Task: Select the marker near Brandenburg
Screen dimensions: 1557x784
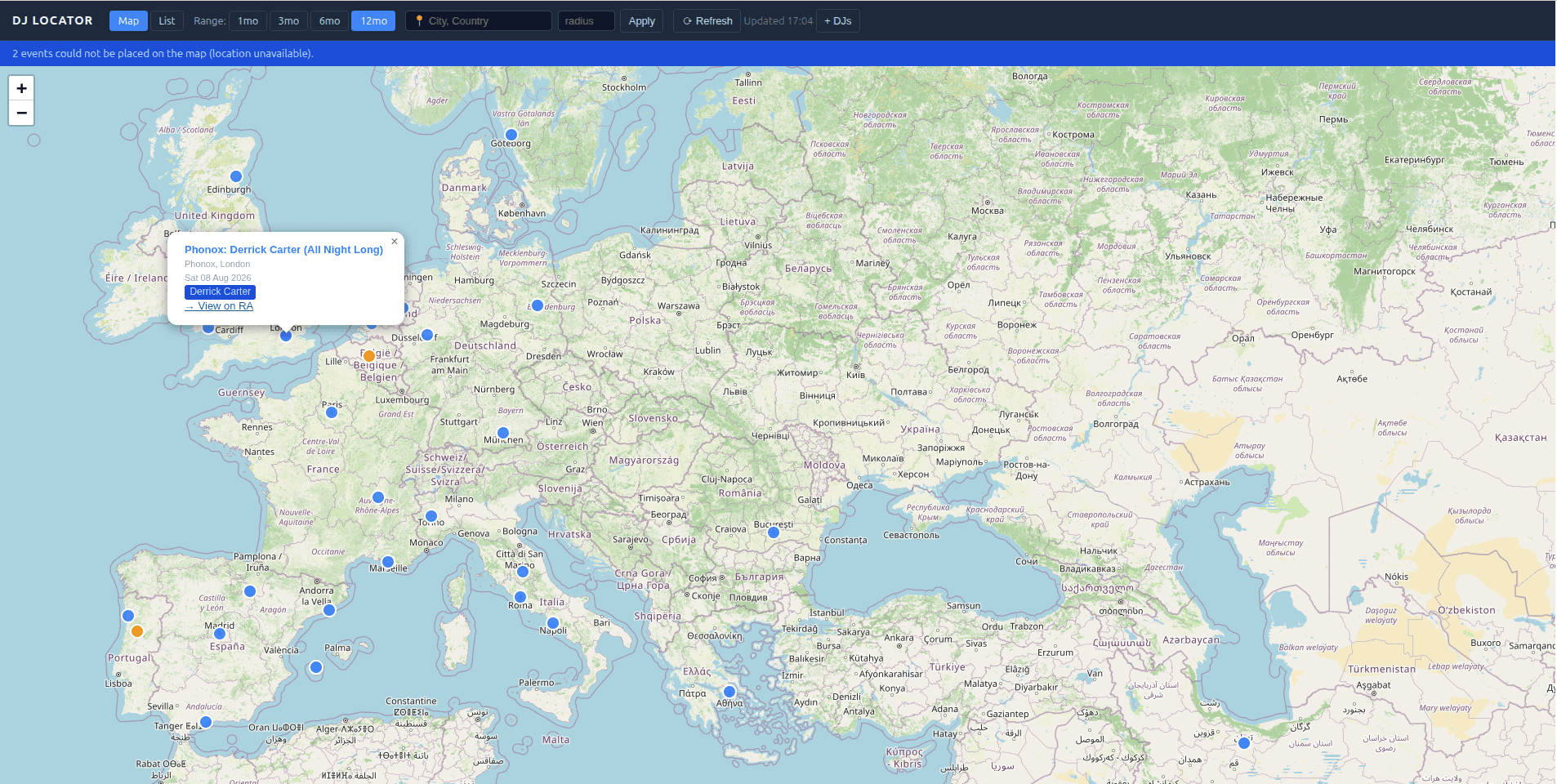Action: click(x=538, y=305)
